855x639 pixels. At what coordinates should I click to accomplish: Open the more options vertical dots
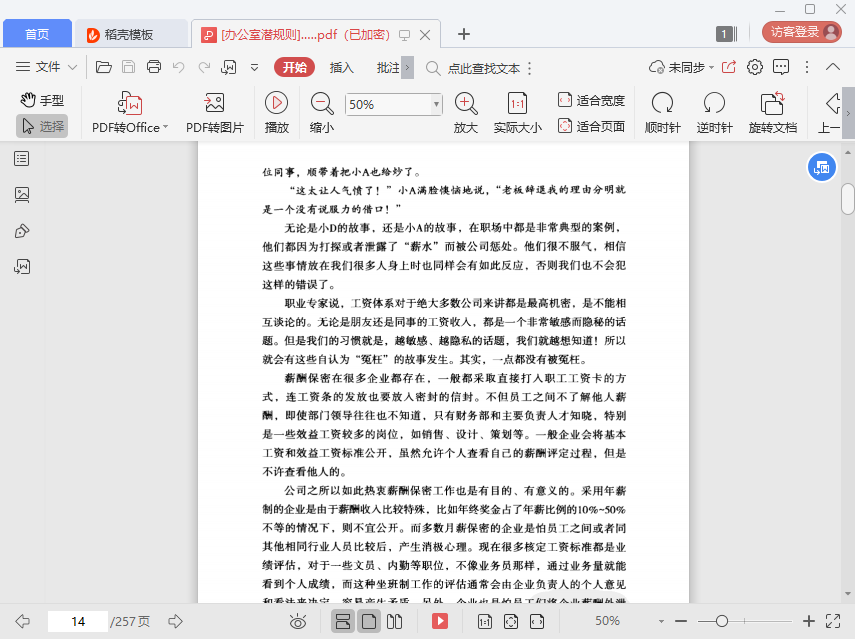807,67
